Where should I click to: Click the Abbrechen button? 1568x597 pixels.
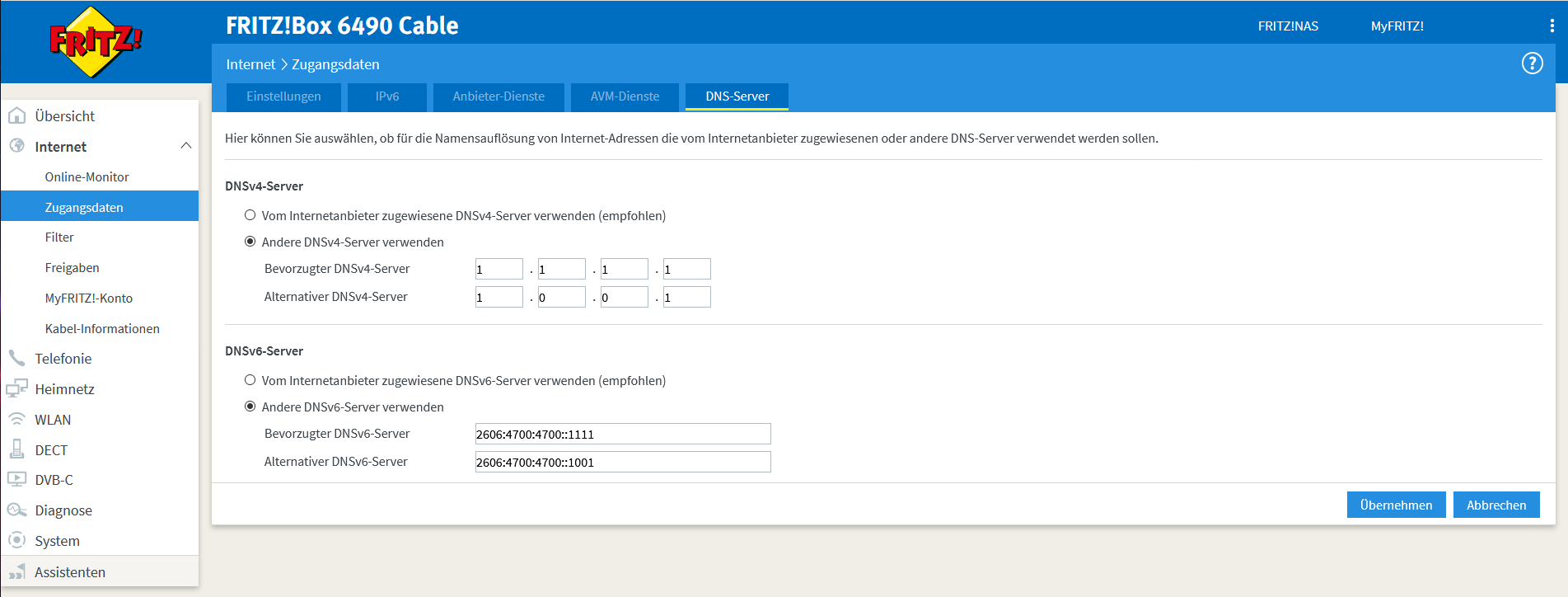pos(1496,505)
